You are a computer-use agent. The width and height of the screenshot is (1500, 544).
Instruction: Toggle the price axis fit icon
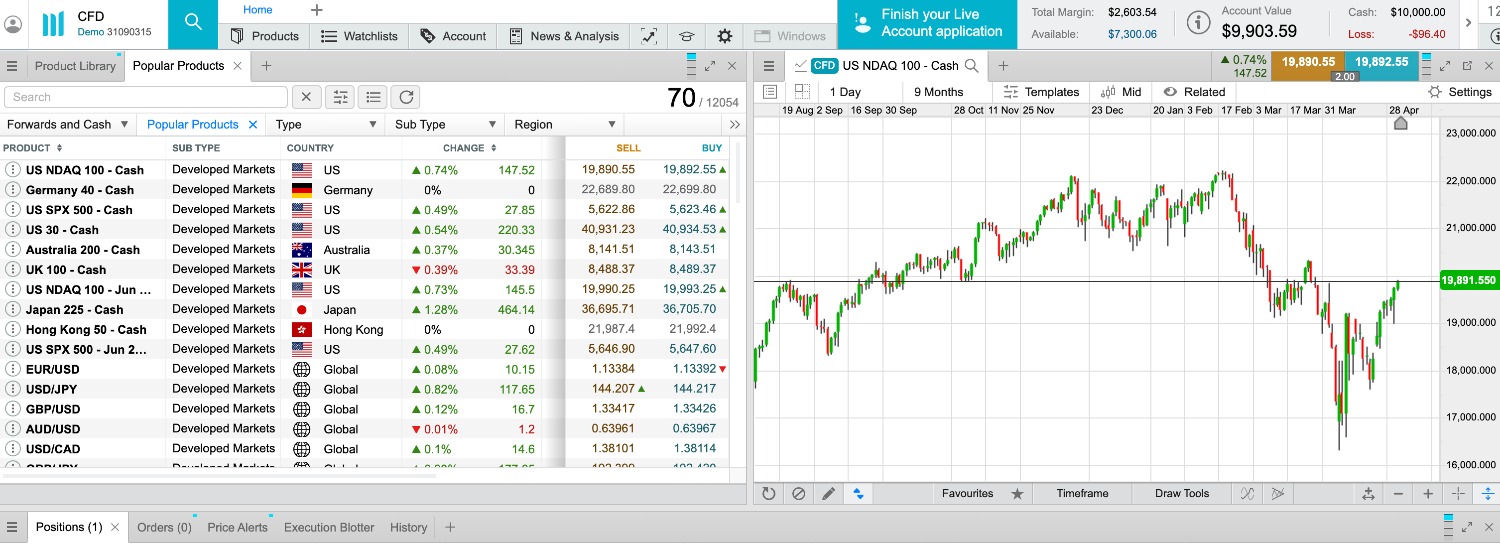pos(1368,494)
